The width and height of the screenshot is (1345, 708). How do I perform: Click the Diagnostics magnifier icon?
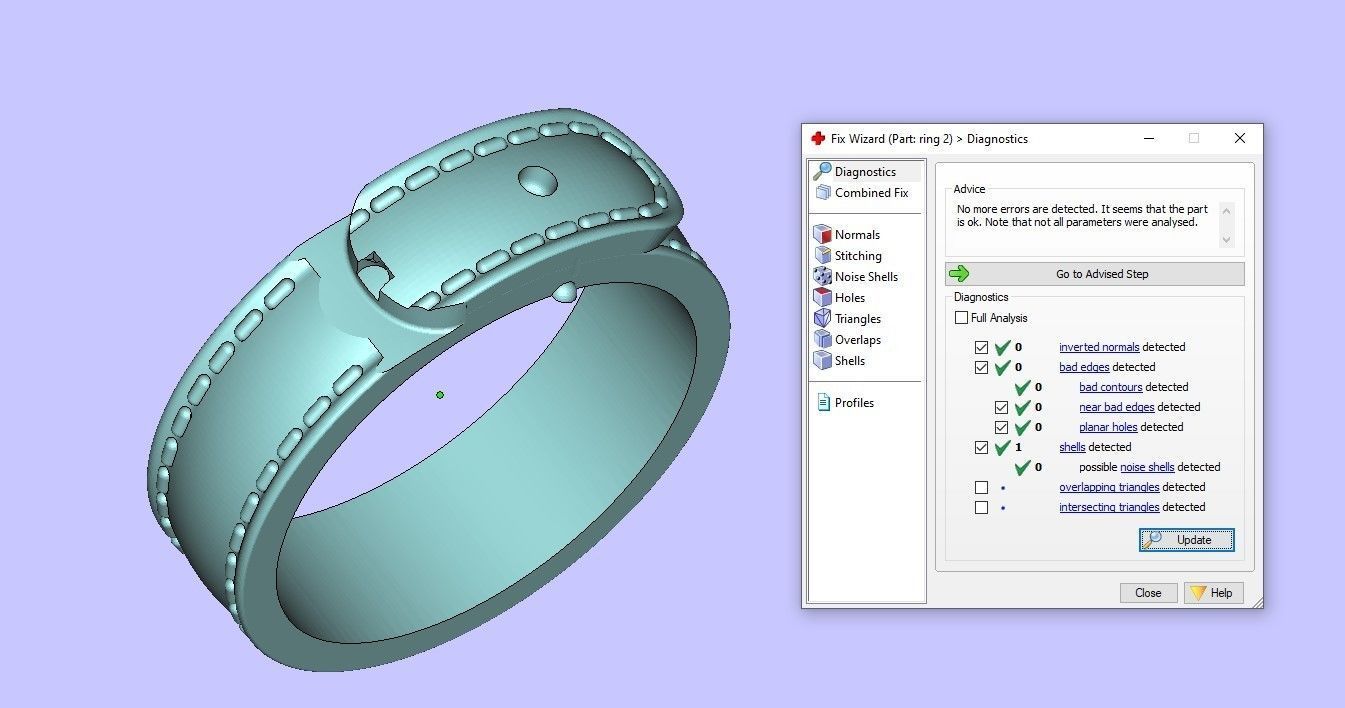point(822,171)
